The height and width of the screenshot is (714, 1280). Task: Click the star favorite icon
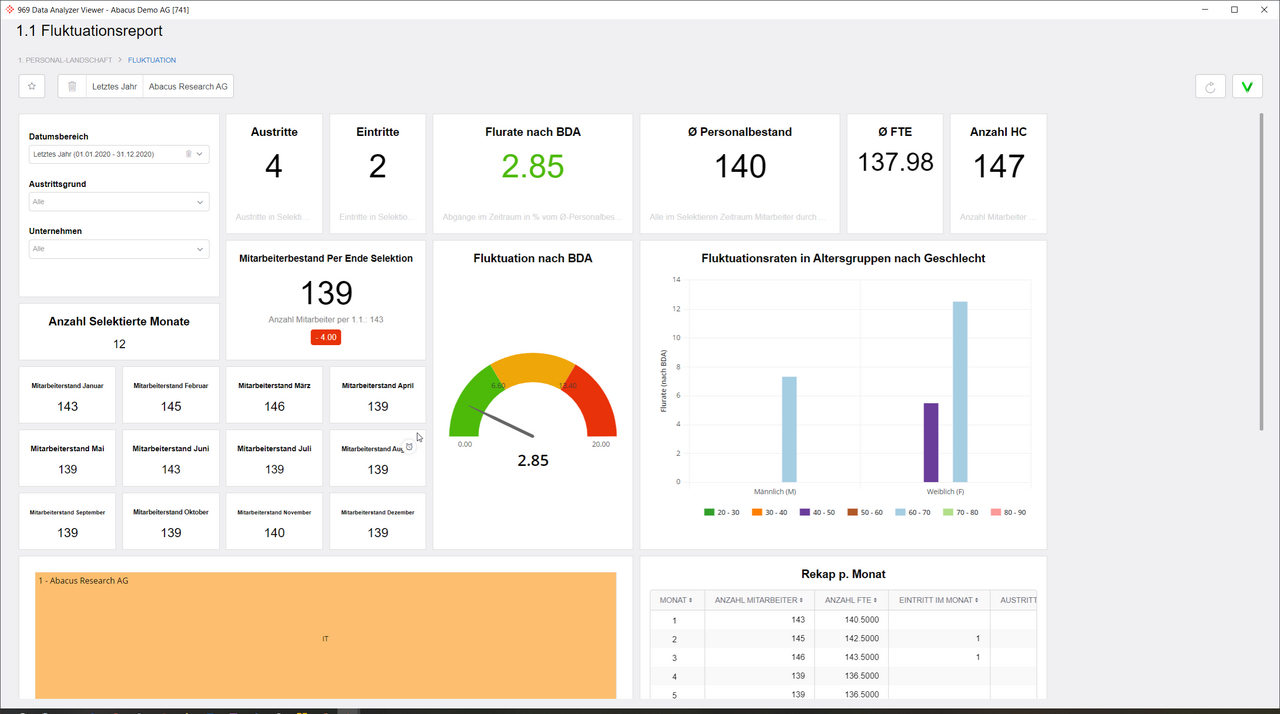32,86
